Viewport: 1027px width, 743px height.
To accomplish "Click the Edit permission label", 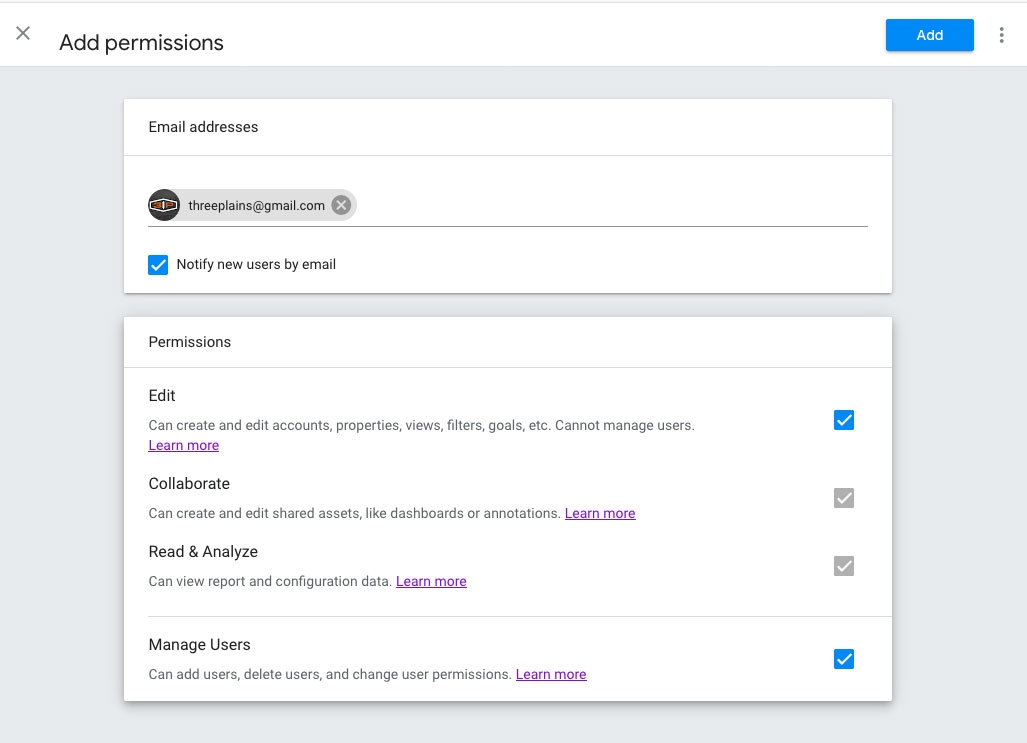I will pos(162,396).
